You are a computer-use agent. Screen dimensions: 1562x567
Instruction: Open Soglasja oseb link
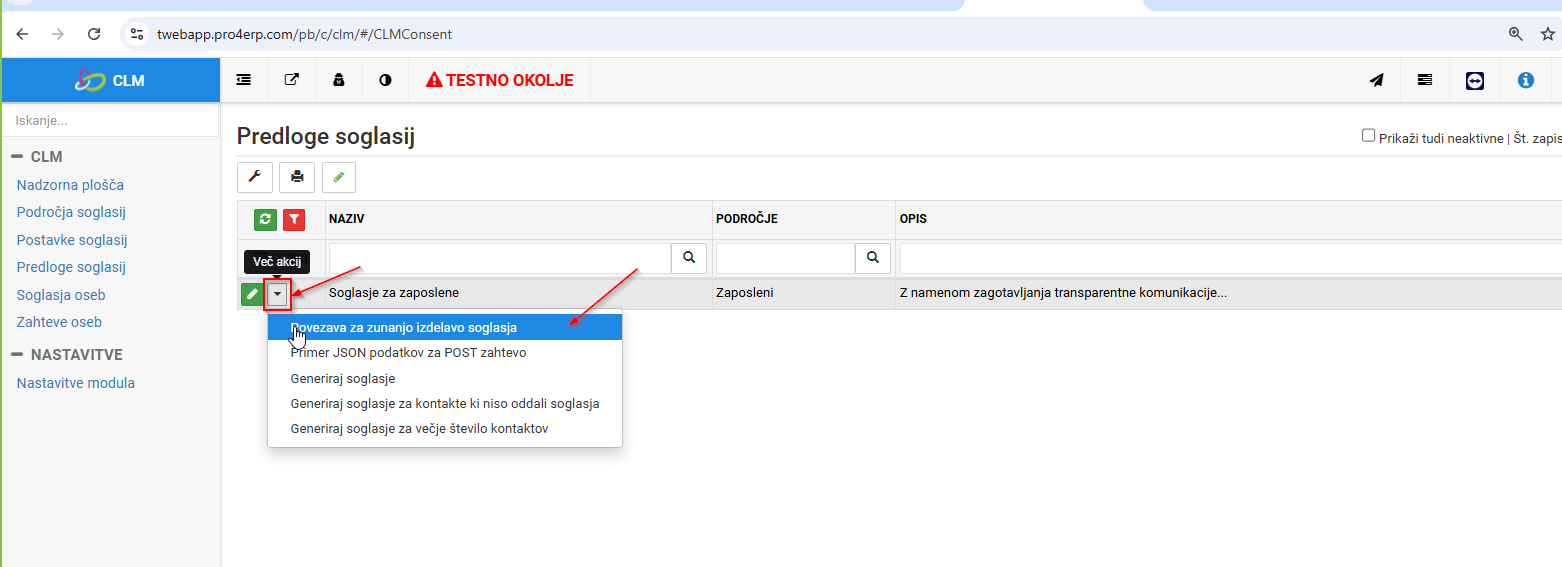point(61,295)
